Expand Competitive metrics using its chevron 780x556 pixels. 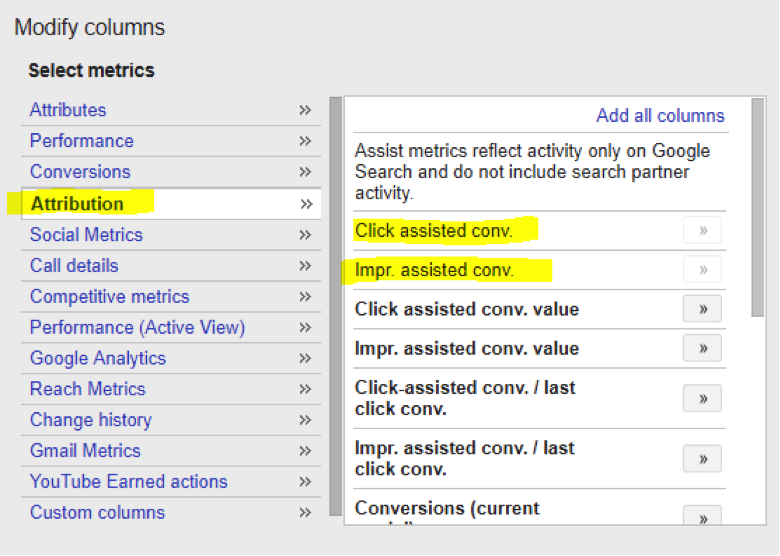click(x=305, y=297)
